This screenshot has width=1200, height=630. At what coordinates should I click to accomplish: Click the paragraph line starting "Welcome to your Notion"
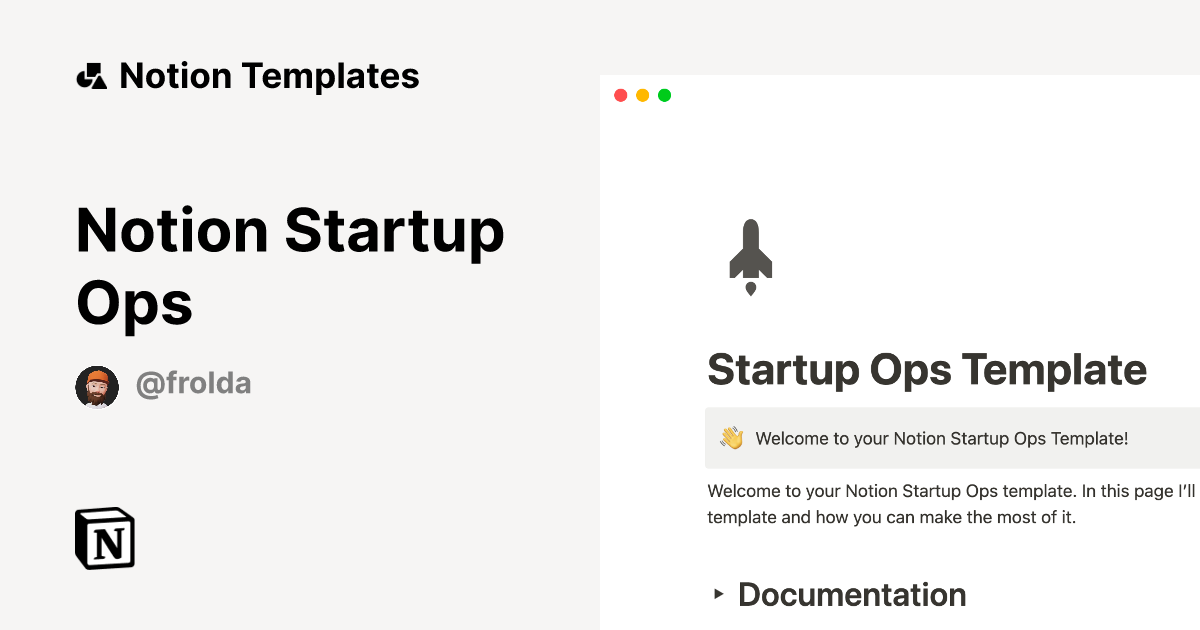[950, 491]
